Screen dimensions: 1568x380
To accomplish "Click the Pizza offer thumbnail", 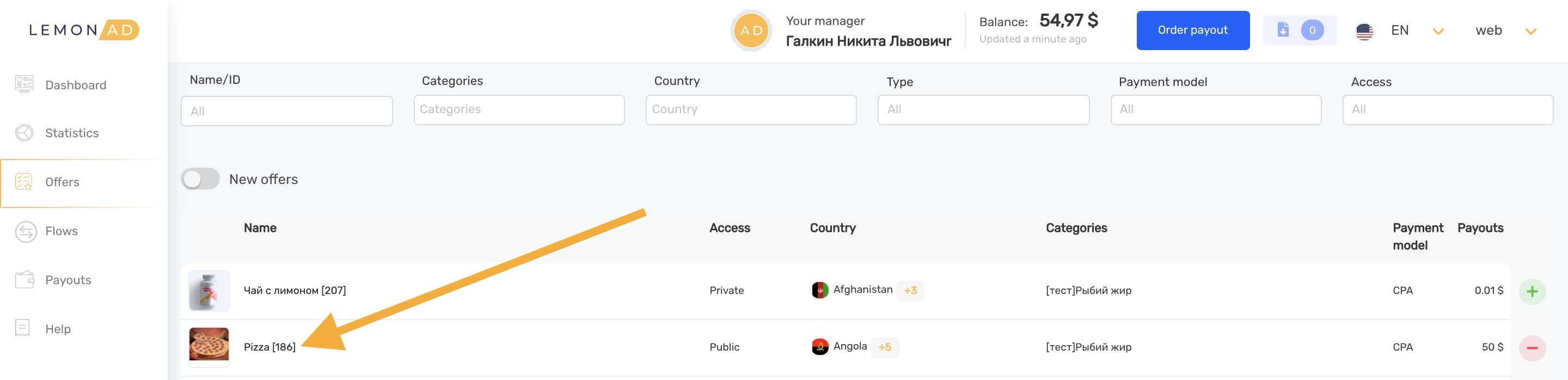I will click(x=209, y=345).
